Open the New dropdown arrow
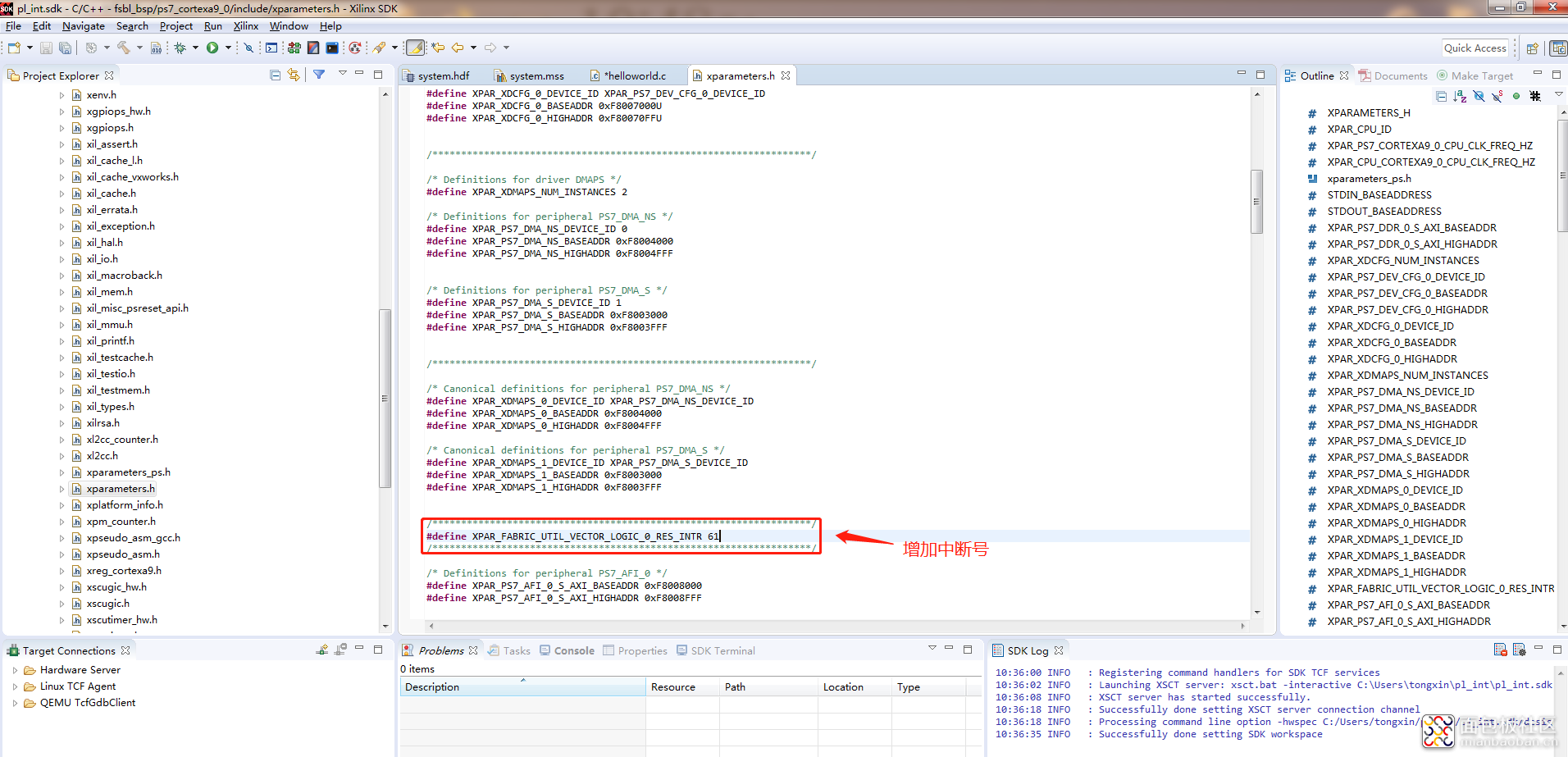Screen dimensions: 1568x757 click(x=30, y=48)
